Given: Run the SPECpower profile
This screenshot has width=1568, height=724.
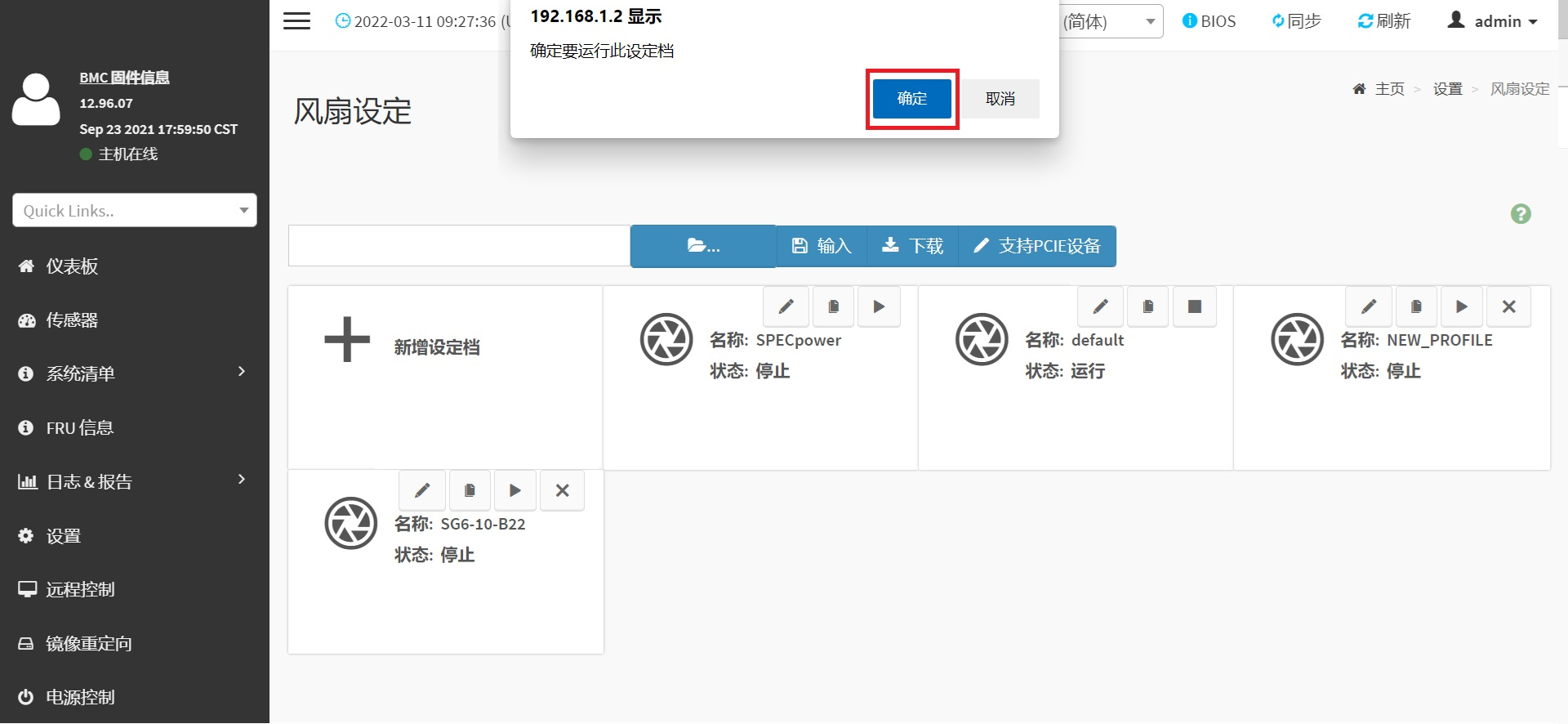Looking at the screenshot, I should click(879, 306).
